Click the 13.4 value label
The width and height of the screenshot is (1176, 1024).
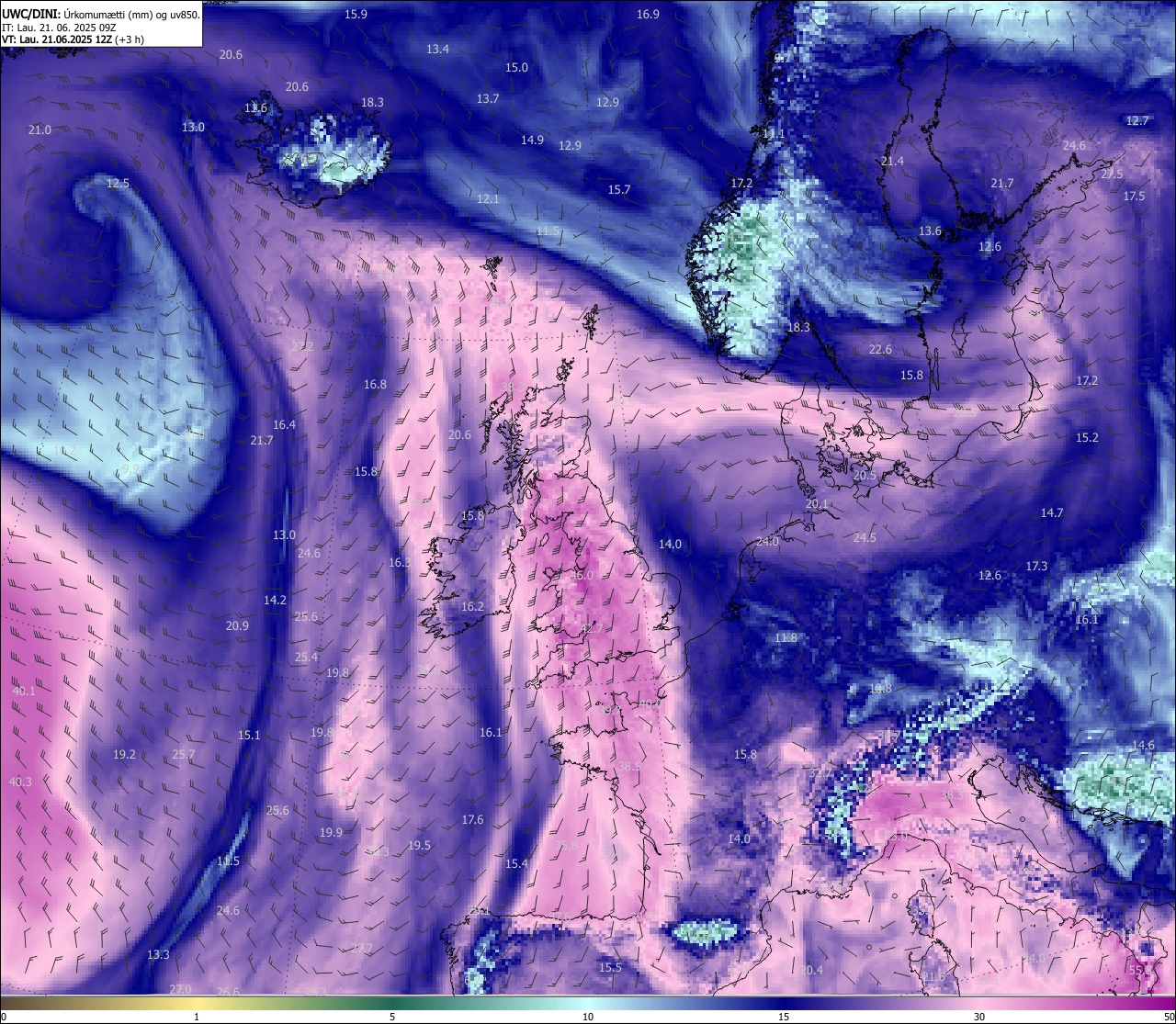pos(437,50)
